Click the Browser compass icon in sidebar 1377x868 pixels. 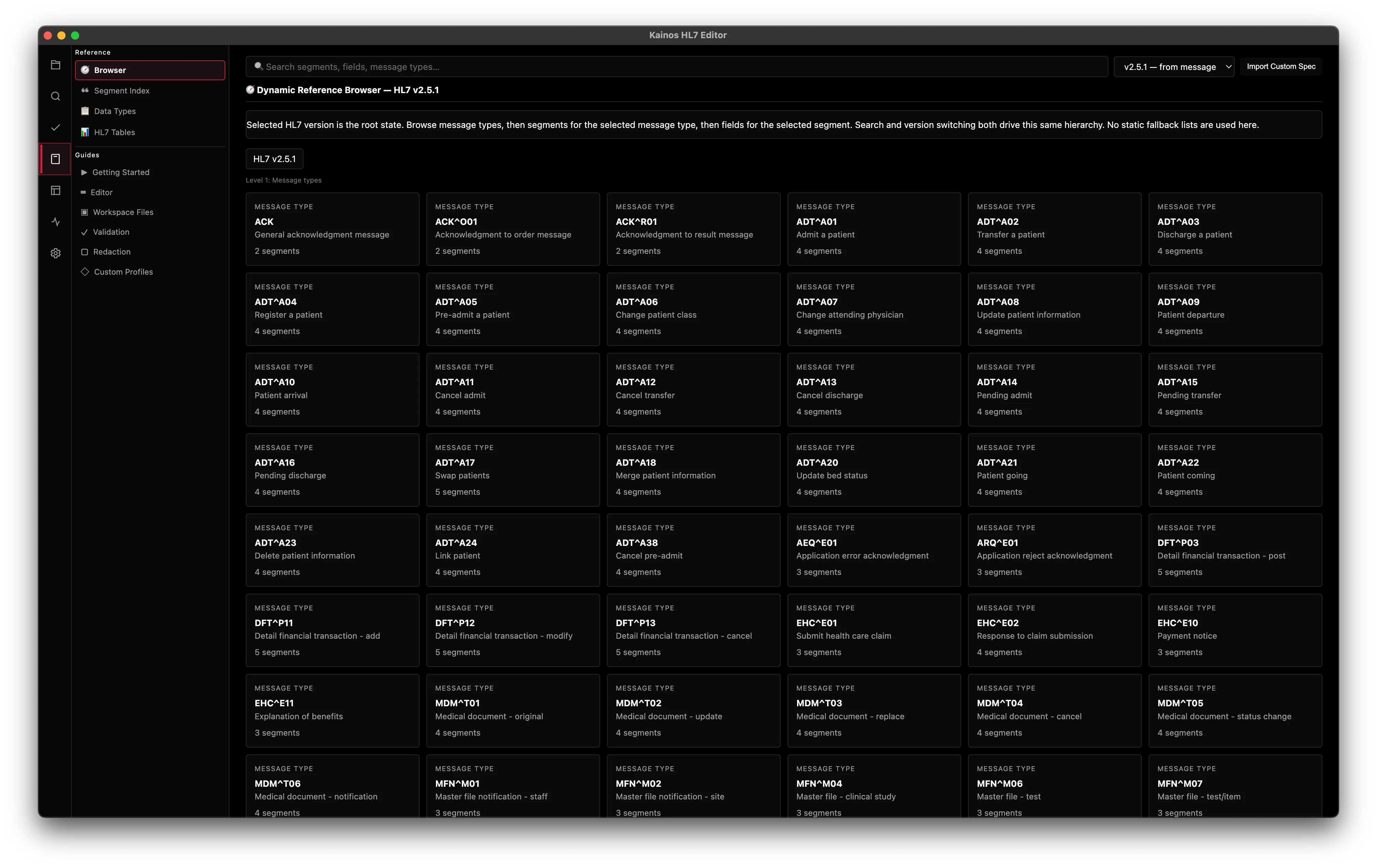tap(85, 70)
